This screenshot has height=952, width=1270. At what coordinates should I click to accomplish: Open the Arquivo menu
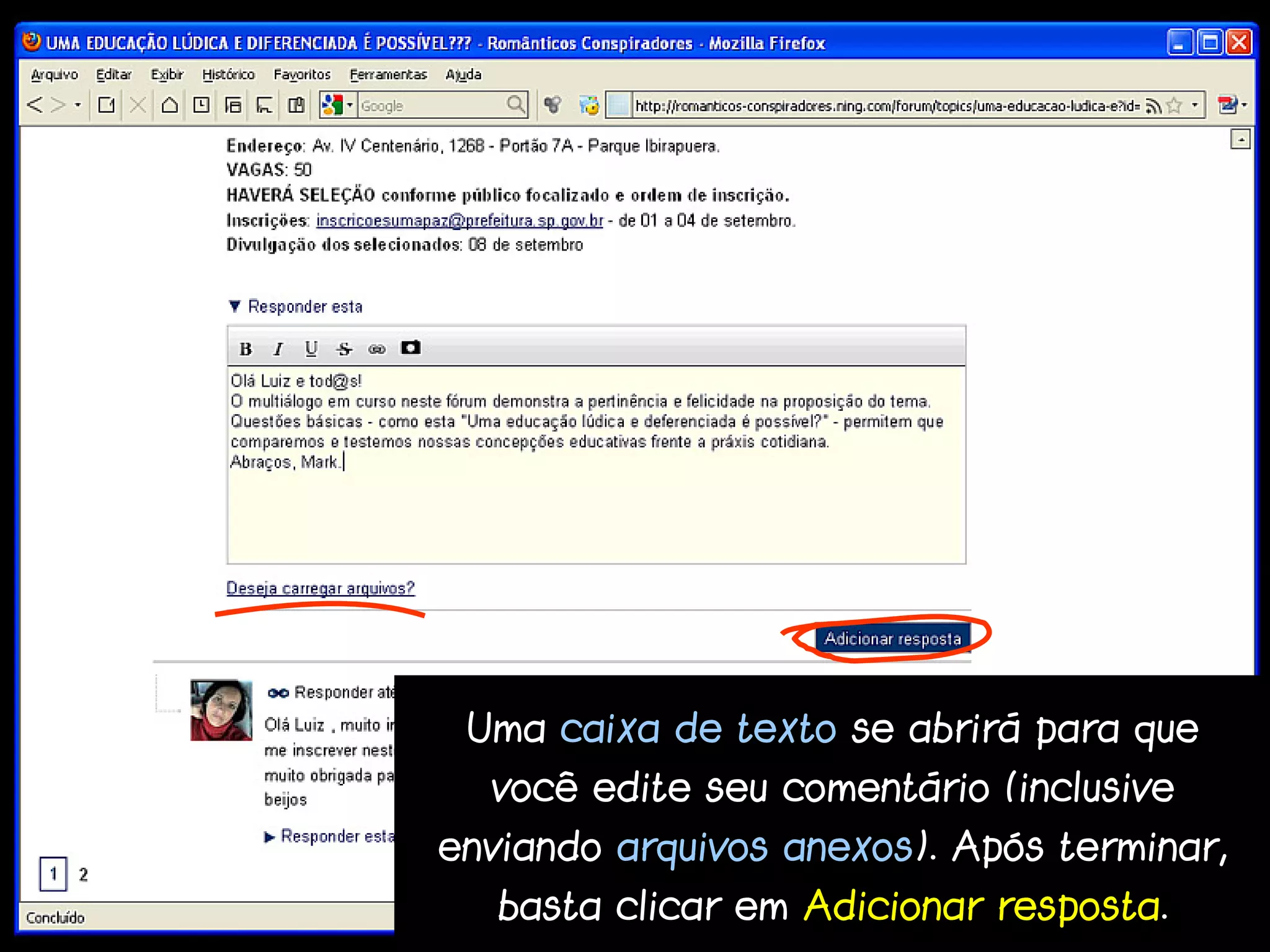55,74
